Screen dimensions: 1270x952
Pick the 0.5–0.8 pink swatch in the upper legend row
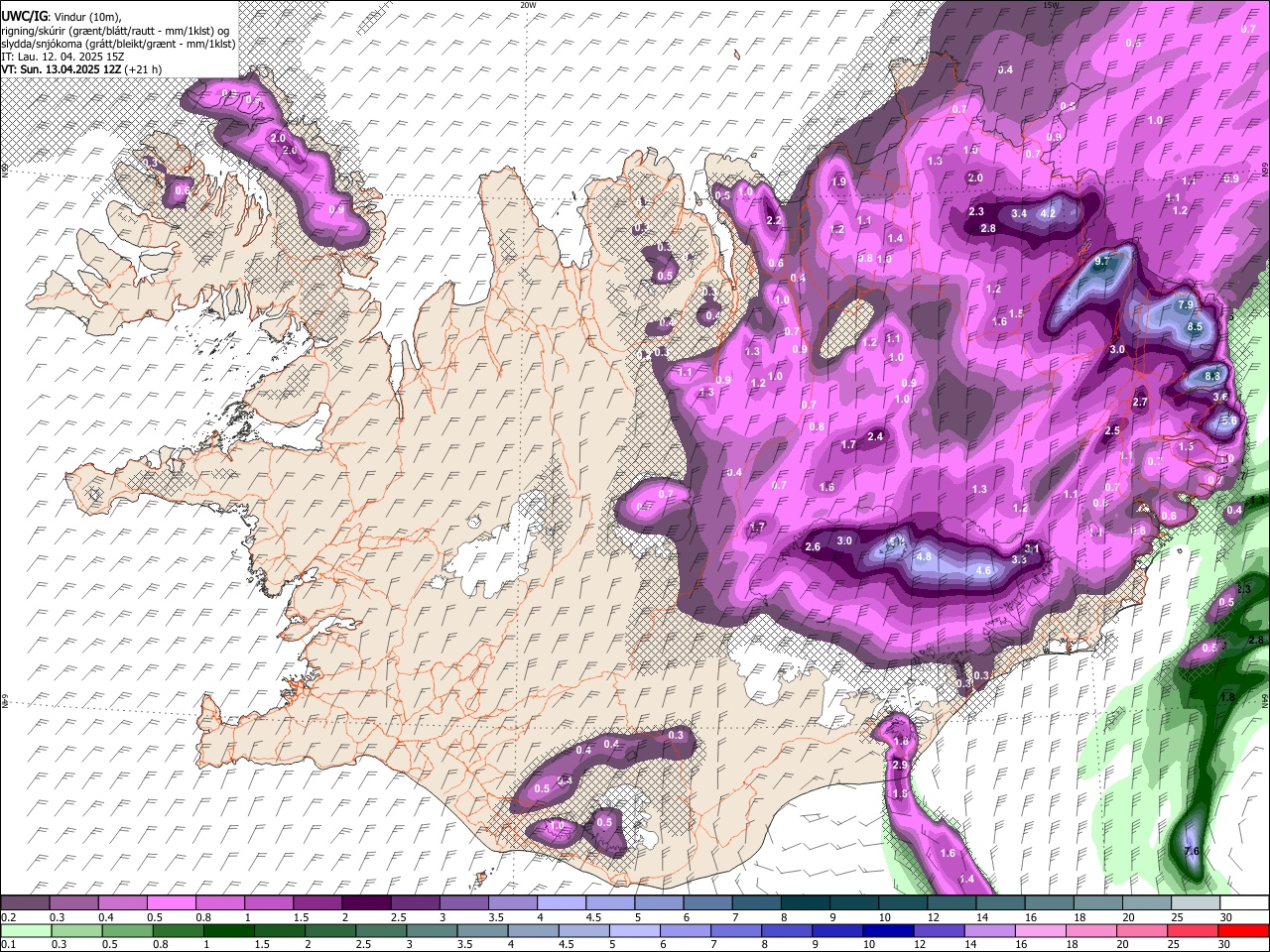click(171, 903)
